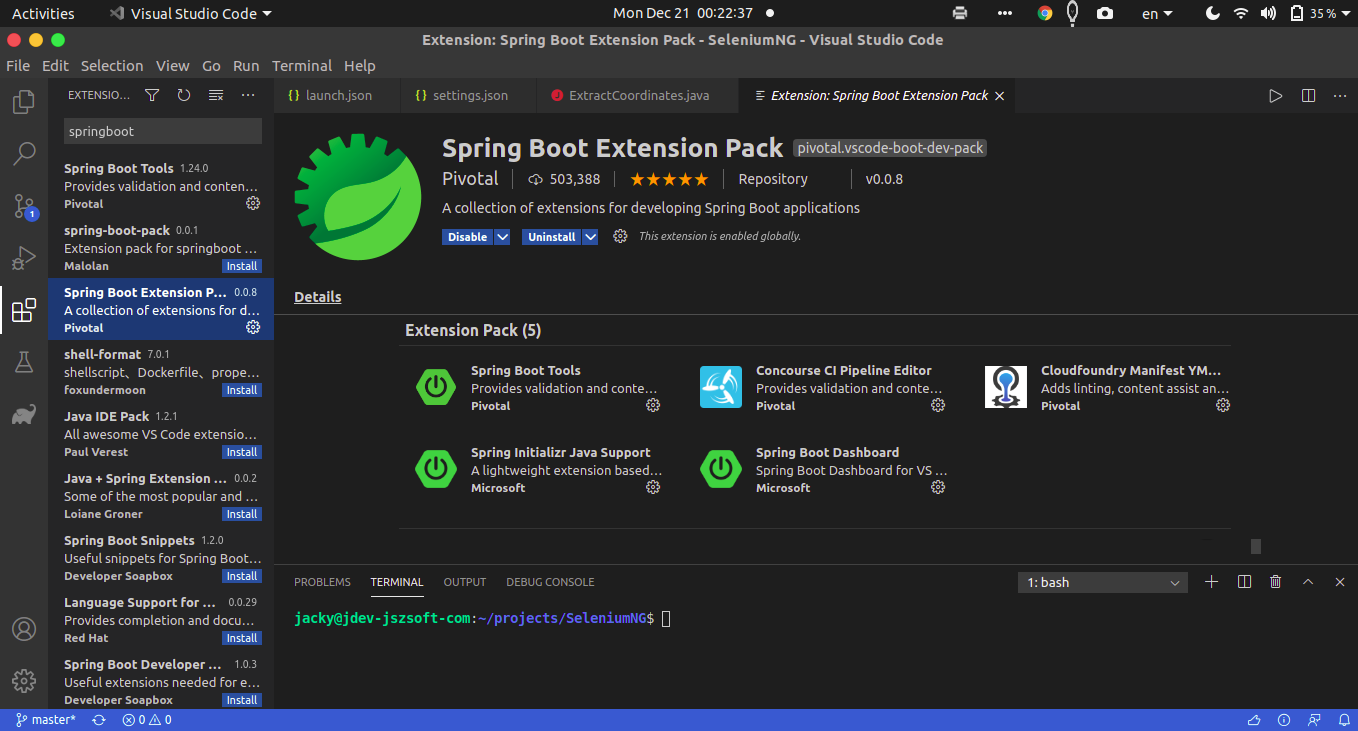Open the Visual Studio Code app menu in top bar
1358x731 pixels.
click(190, 13)
